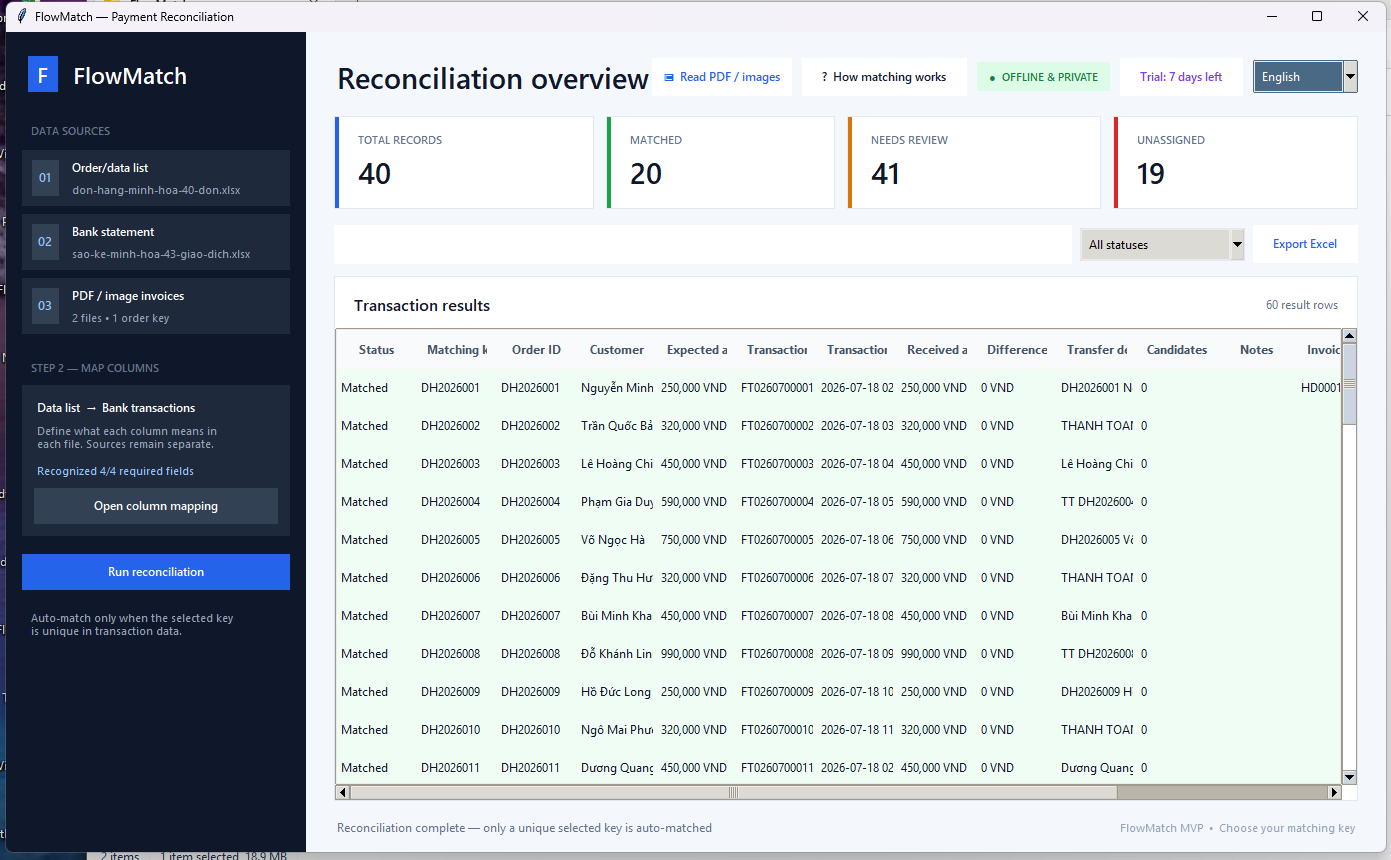The width and height of the screenshot is (1391, 860).
Task: Open the English language dropdown
Action: [1305, 77]
